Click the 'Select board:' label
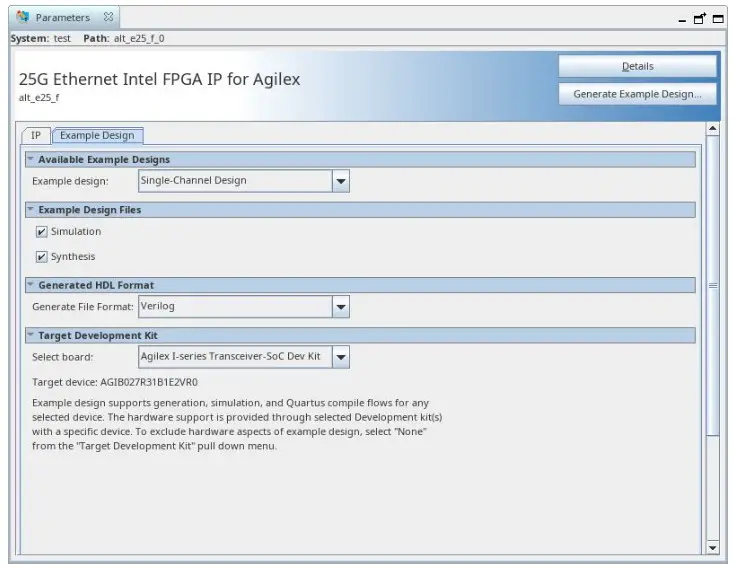This screenshot has width=733, height=568. point(63,357)
